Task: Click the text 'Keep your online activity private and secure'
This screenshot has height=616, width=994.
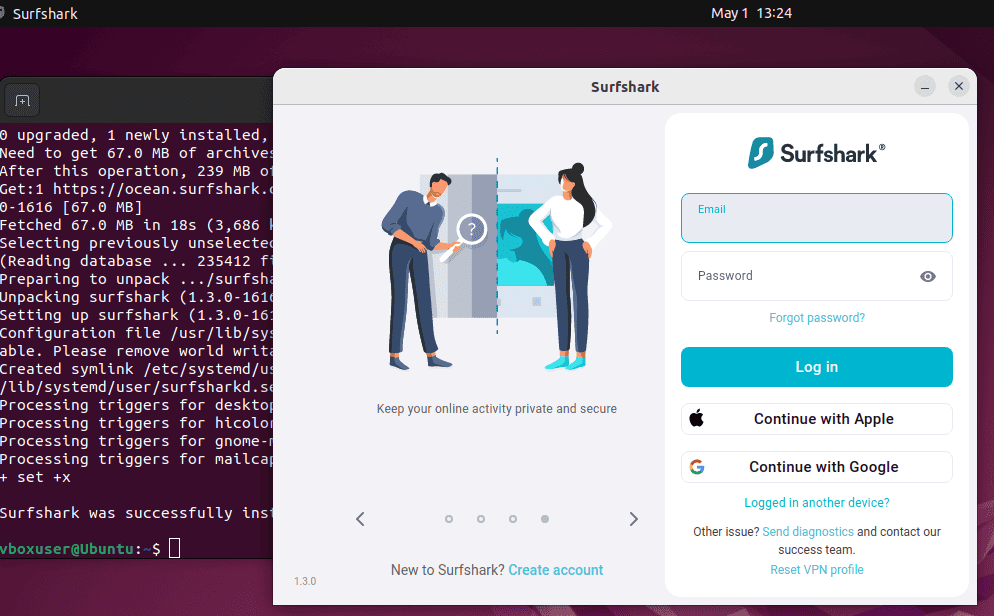Action: tap(496, 409)
